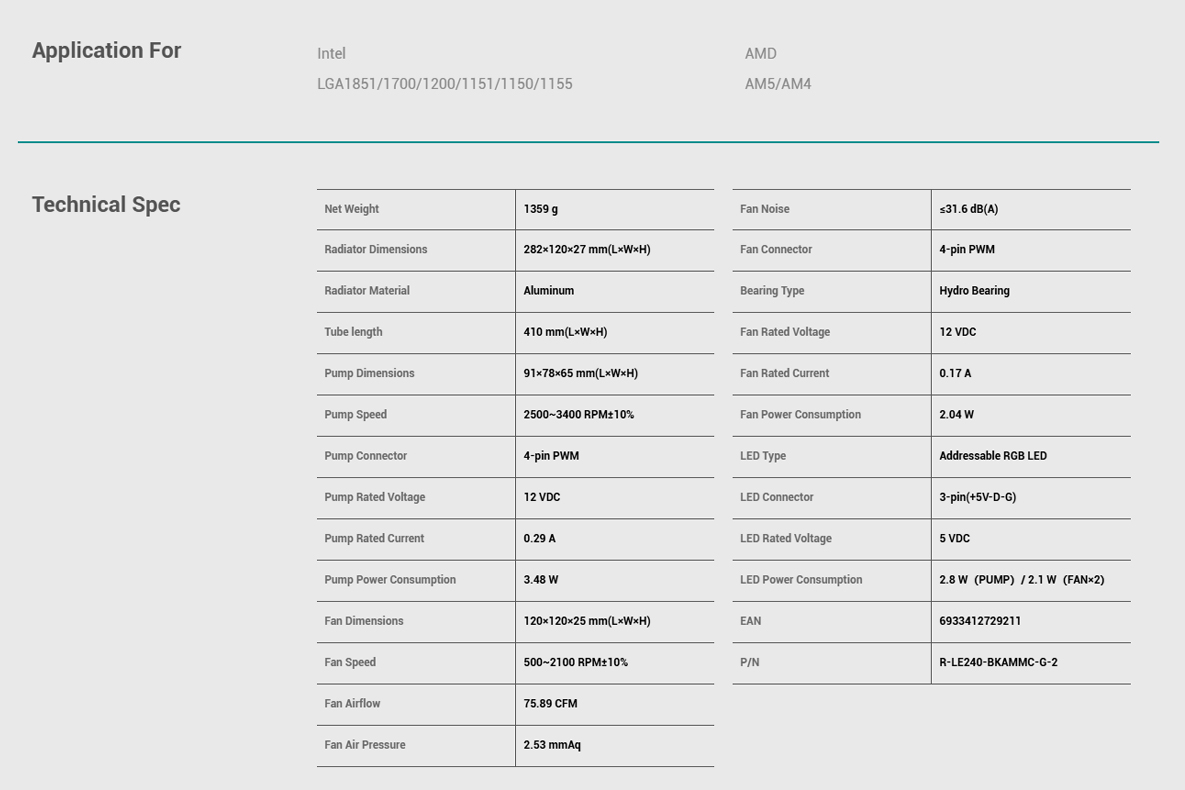1185x790 pixels.
Task: Select the Intel socket list text
Action: [444, 84]
